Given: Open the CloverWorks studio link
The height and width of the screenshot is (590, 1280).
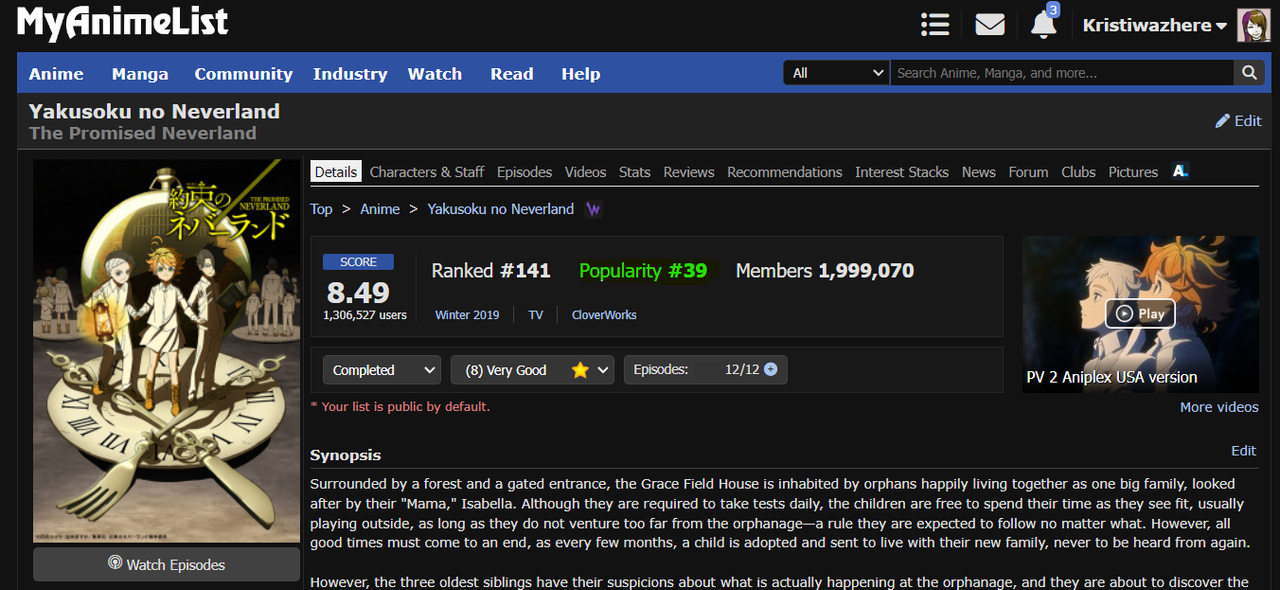Looking at the screenshot, I should [x=604, y=315].
